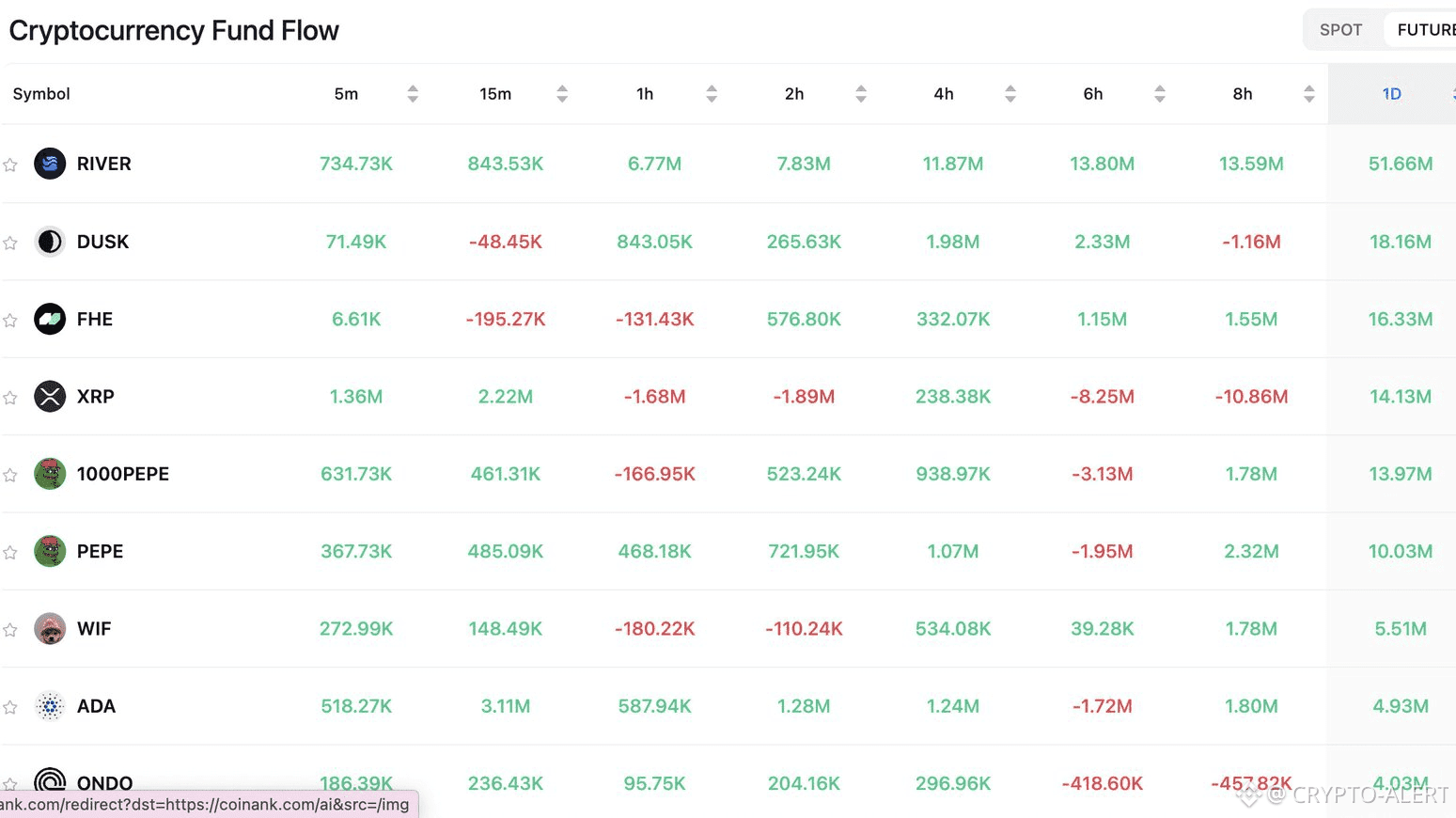Switch to the SPOT tab
The width and height of the screenshot is (1456, 818).
click(1340, 30)
